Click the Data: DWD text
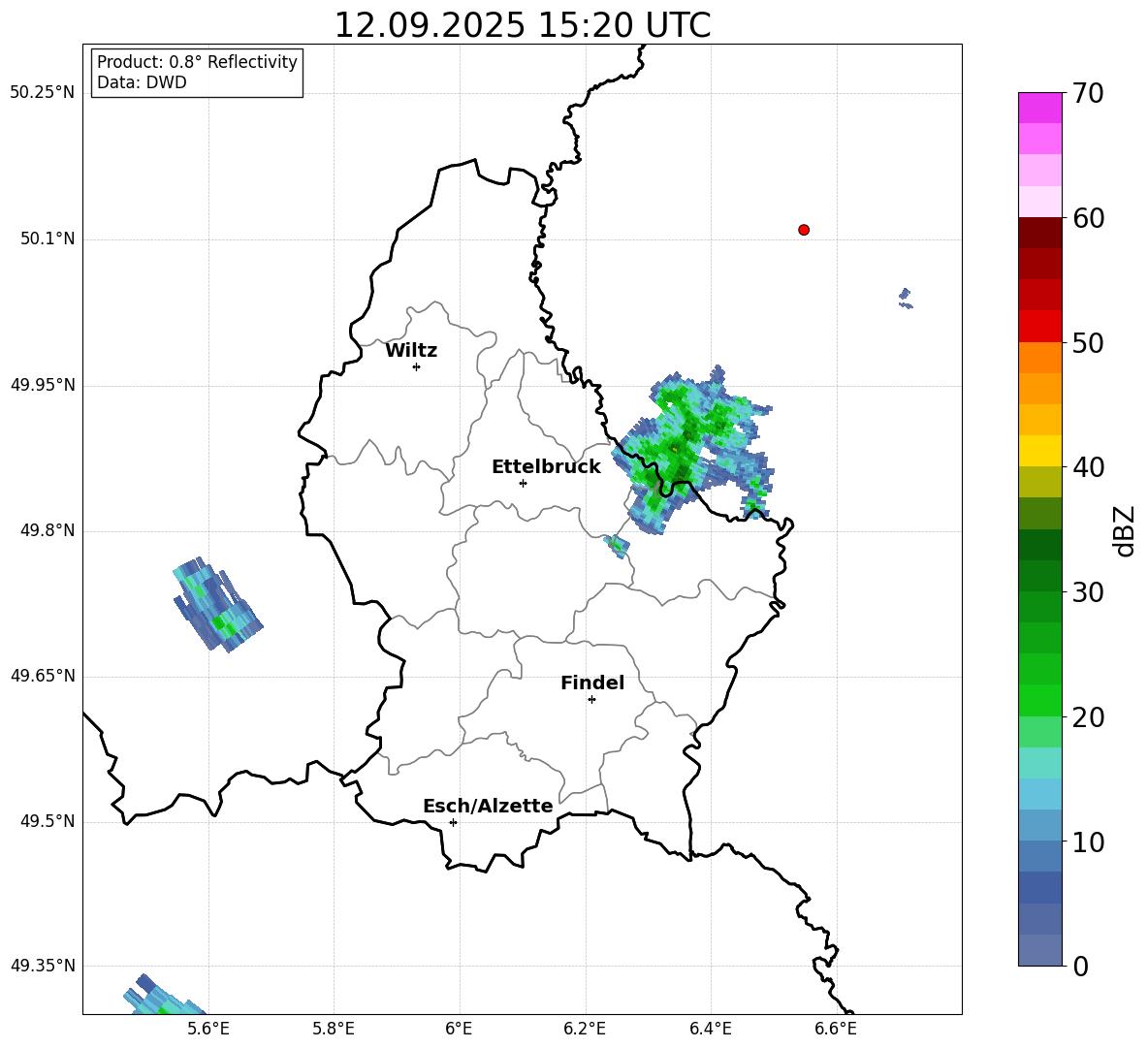1148x1048 pixels. (142, 82)
